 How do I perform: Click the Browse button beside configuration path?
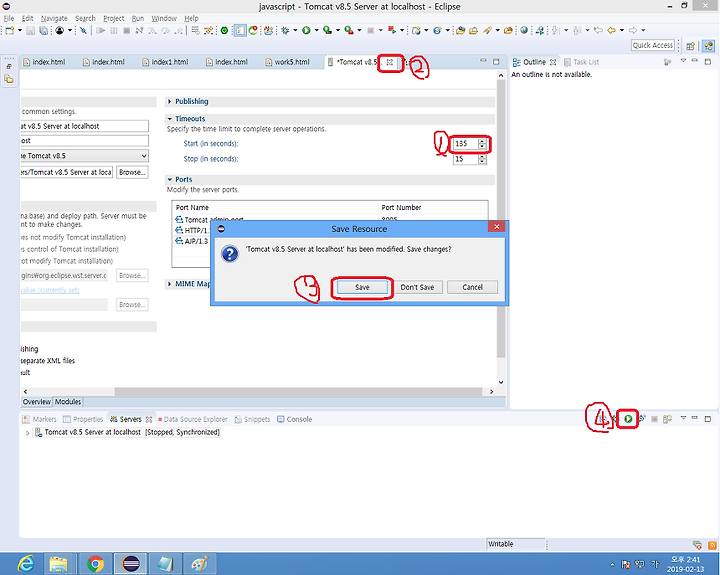pos(132,172)
